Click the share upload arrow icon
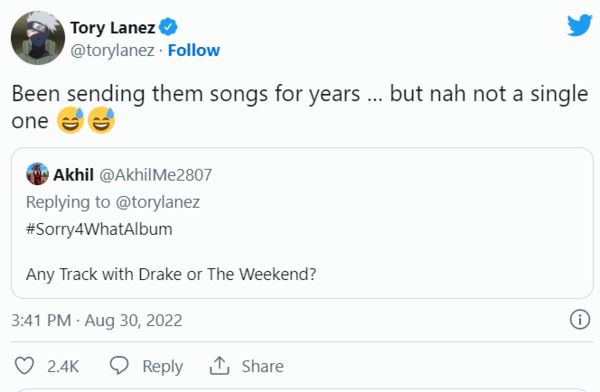 click(219, 366)
